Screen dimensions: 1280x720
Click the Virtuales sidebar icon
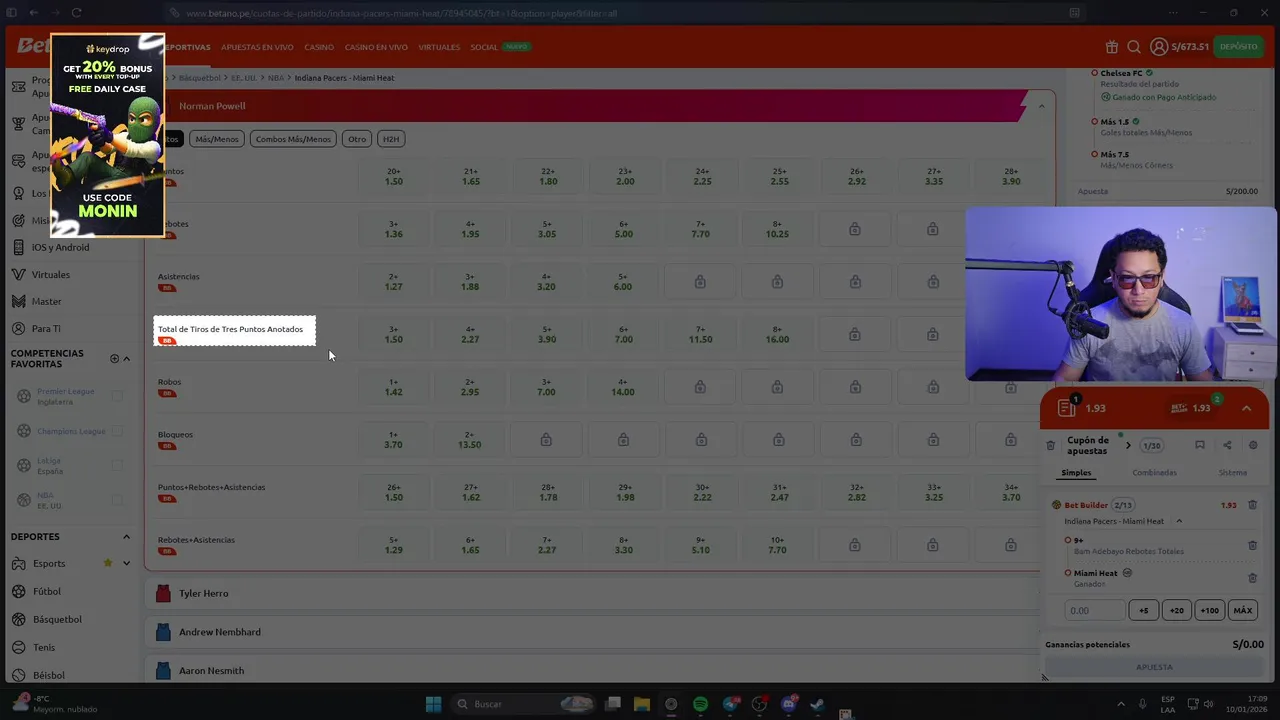(x=18, y=274)
